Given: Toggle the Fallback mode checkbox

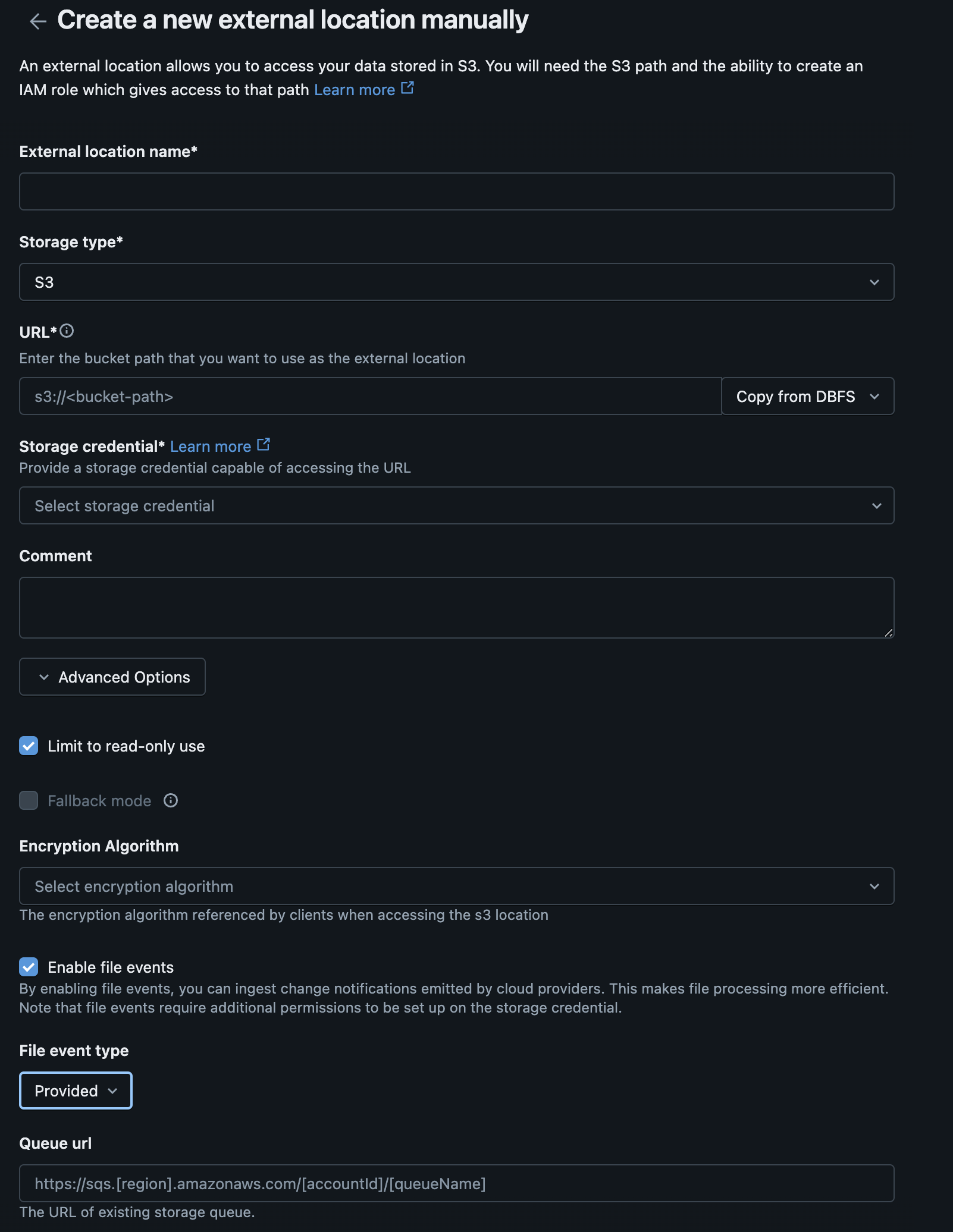Looking at the screenshot, I should 29,800.
